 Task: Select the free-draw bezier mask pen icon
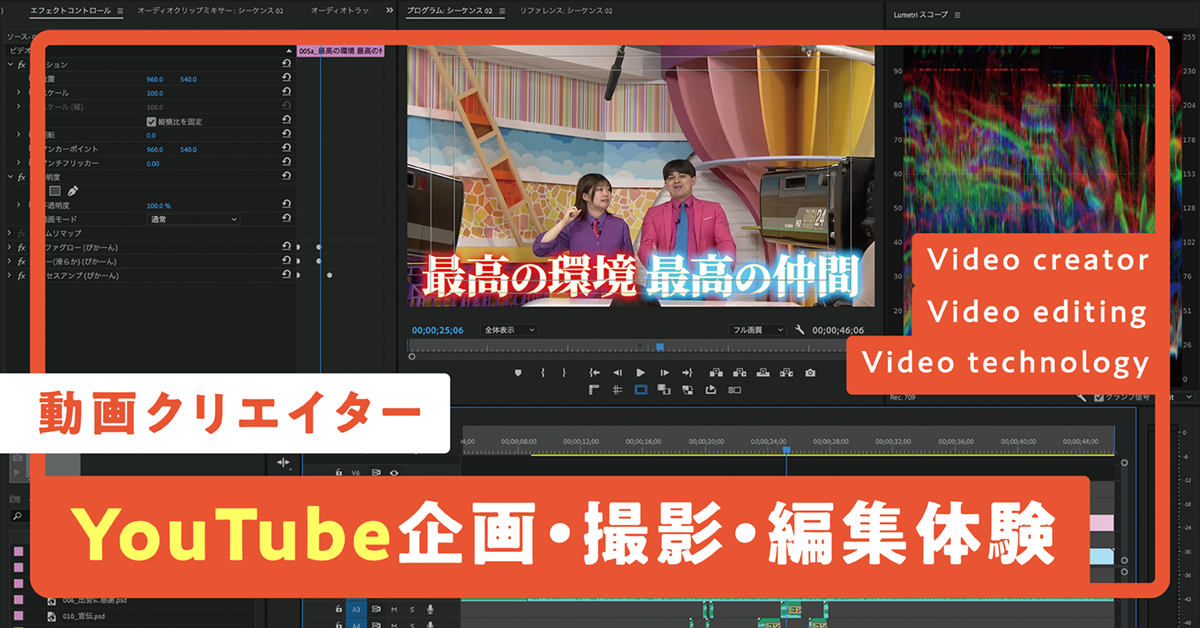point(73,191)
